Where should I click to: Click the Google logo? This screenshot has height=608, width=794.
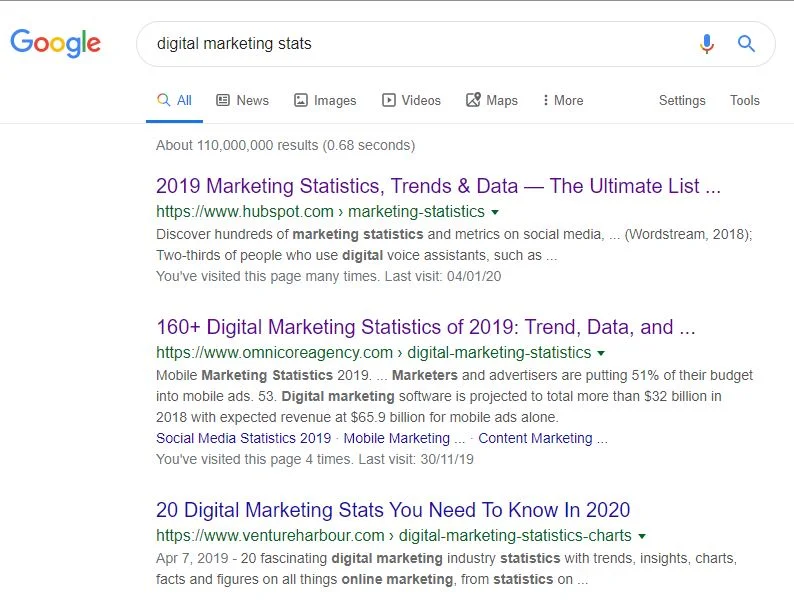pyautogui.click(x=56, y=43)
